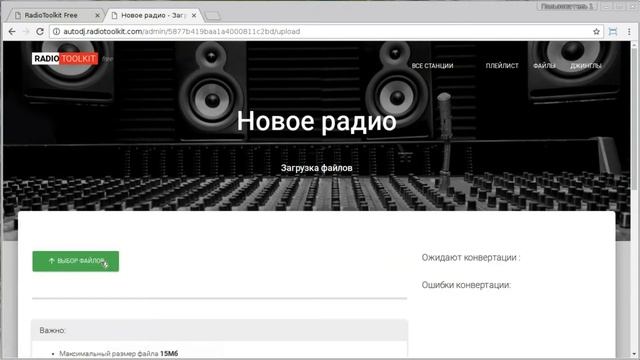Open the ФАЙЛЫ menu item
The width and height of the screenshot is (640, 360).
pos(544,66)
